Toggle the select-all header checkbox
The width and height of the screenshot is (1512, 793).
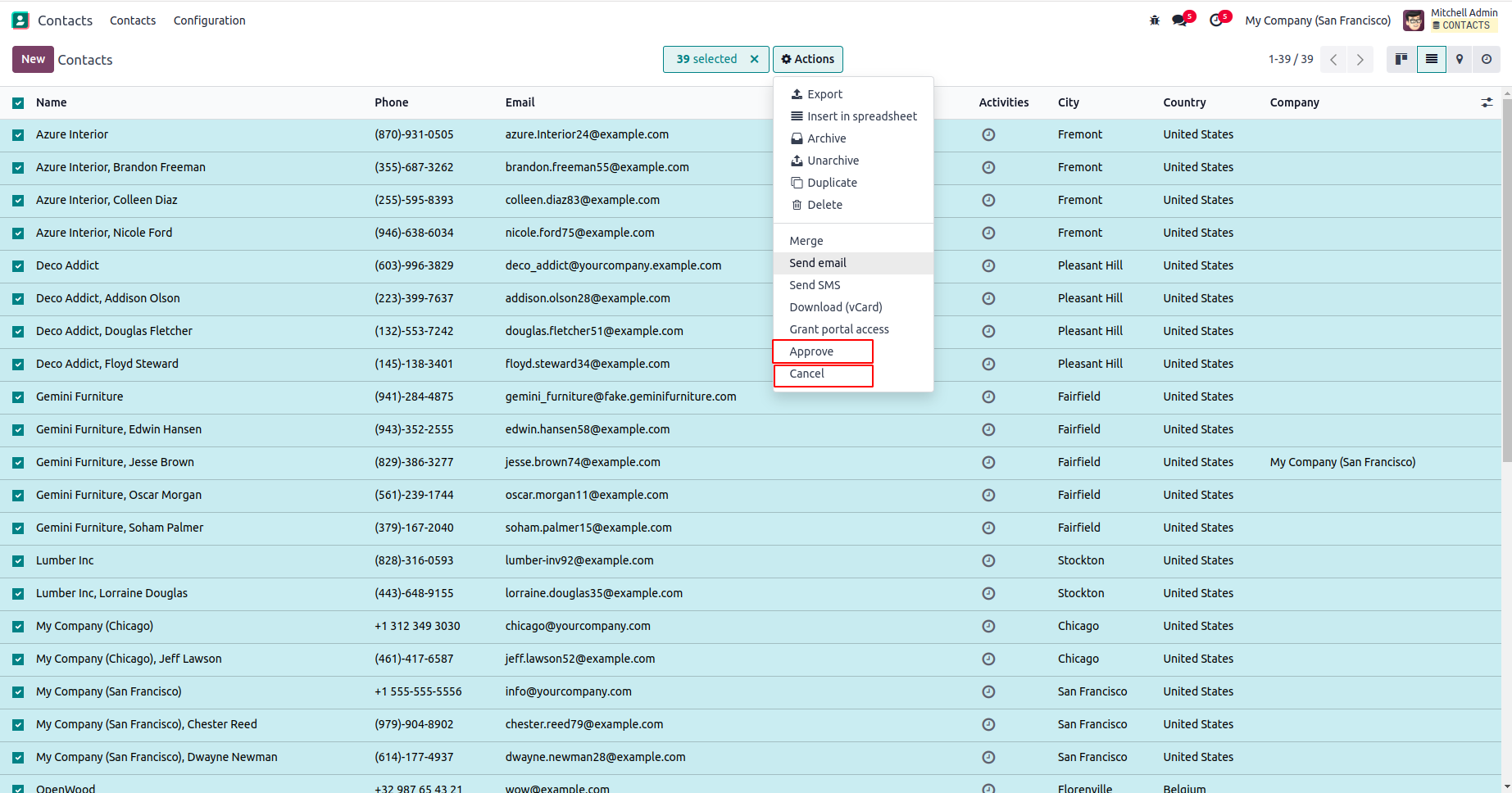coord(18,102)
